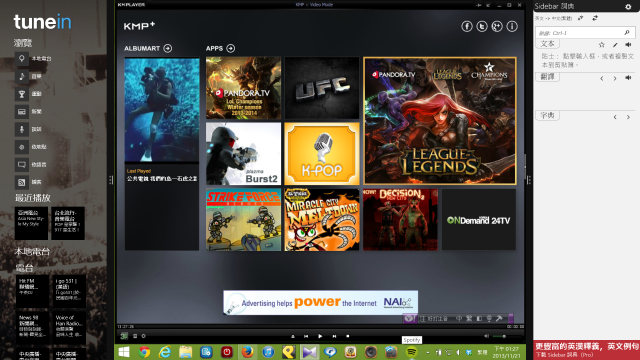640x360 pixels.
Task: Select the 文本 tab in Sidebar
Action: tap(547, 44)
